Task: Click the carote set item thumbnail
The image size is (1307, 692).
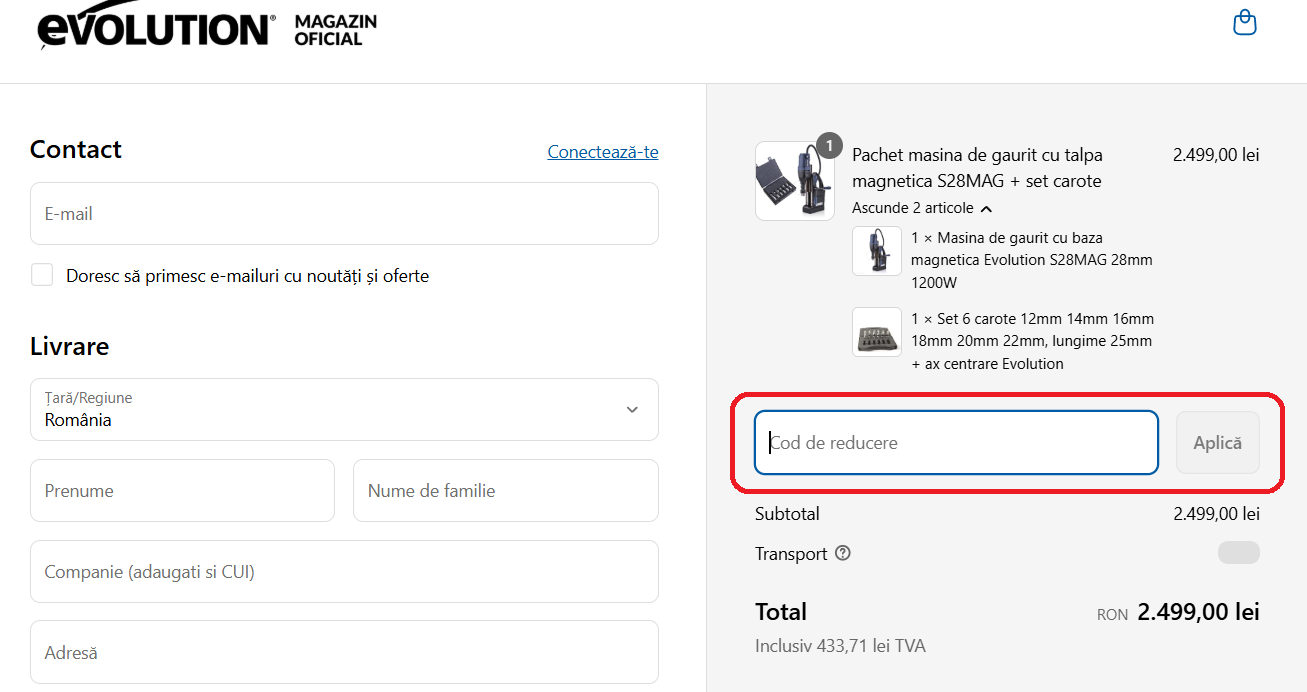Action: pos(877,331)
